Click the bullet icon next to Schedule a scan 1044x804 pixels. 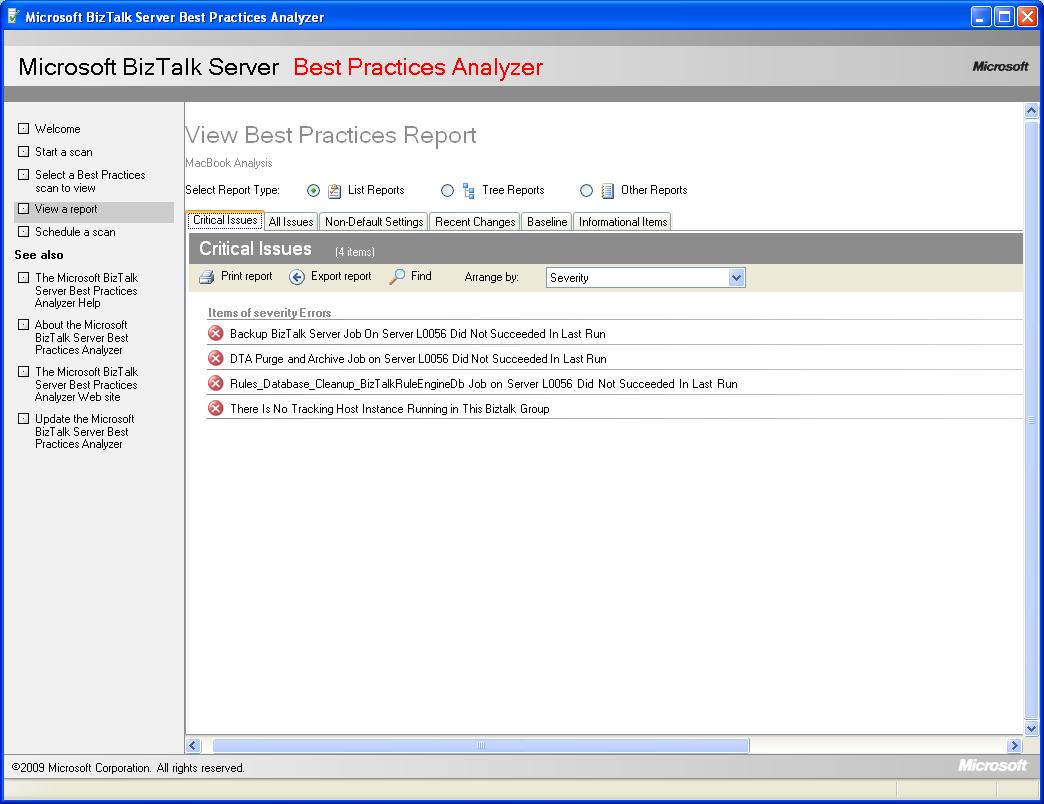[x=23, y=232]
